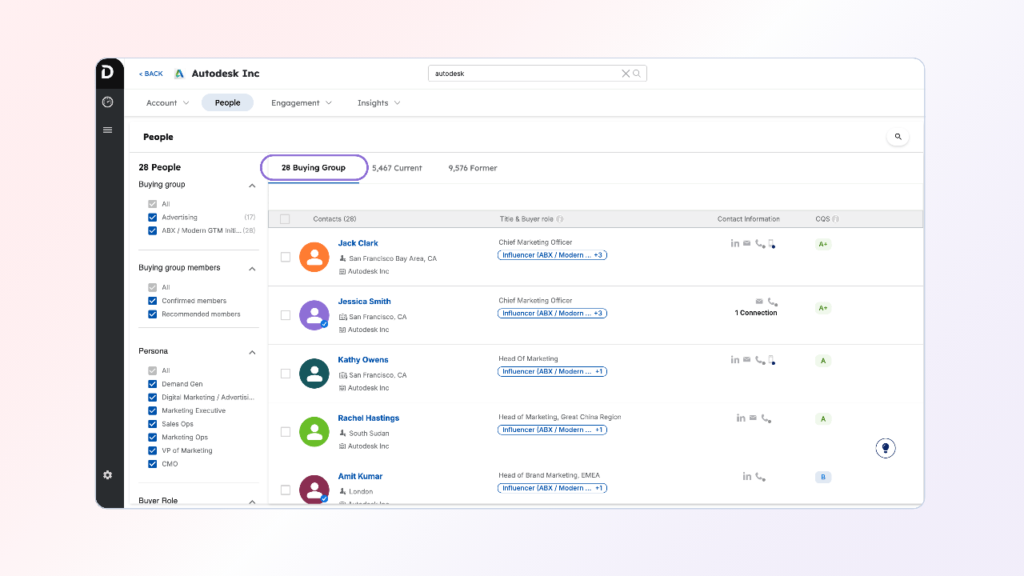Screen dimensions: 1024x576
Task: Click Kathy Owens' email icon
Action: 747,360
